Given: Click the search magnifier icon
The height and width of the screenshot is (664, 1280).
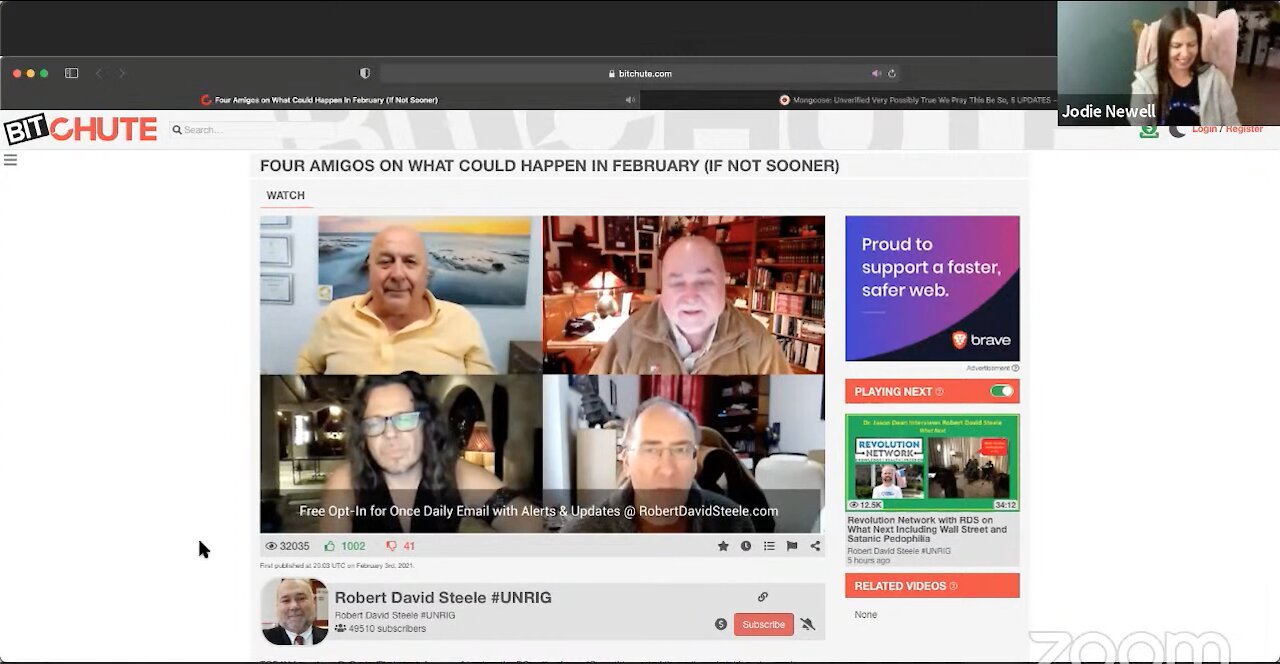Looking at the screenshot, I should pyautogui.click(x=177, y=130).
